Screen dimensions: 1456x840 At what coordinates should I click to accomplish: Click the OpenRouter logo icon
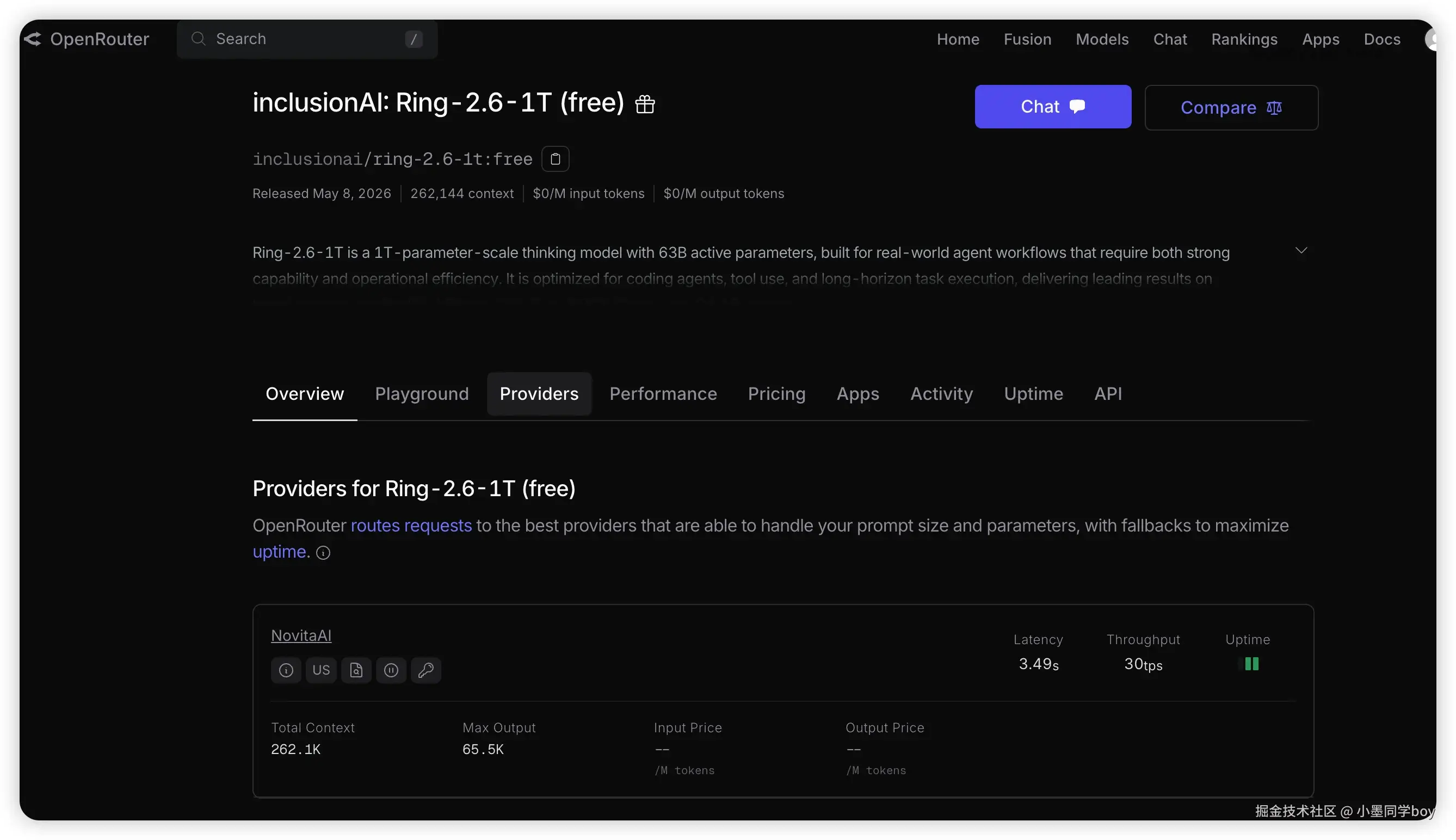[33, 39]
